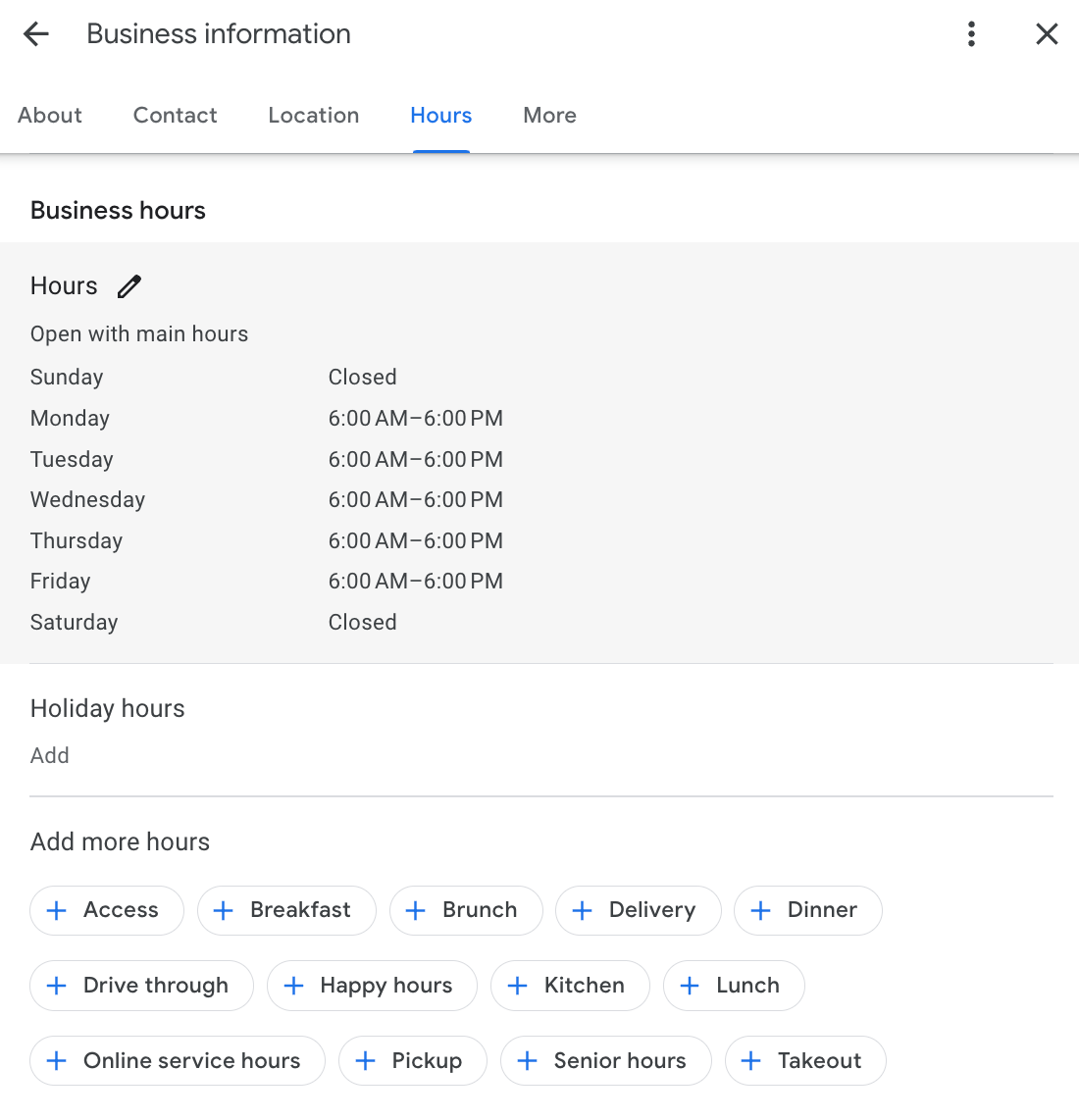Close the Business information panel
This screenshot has height=1120, width=1079.
pos(1047,34)
